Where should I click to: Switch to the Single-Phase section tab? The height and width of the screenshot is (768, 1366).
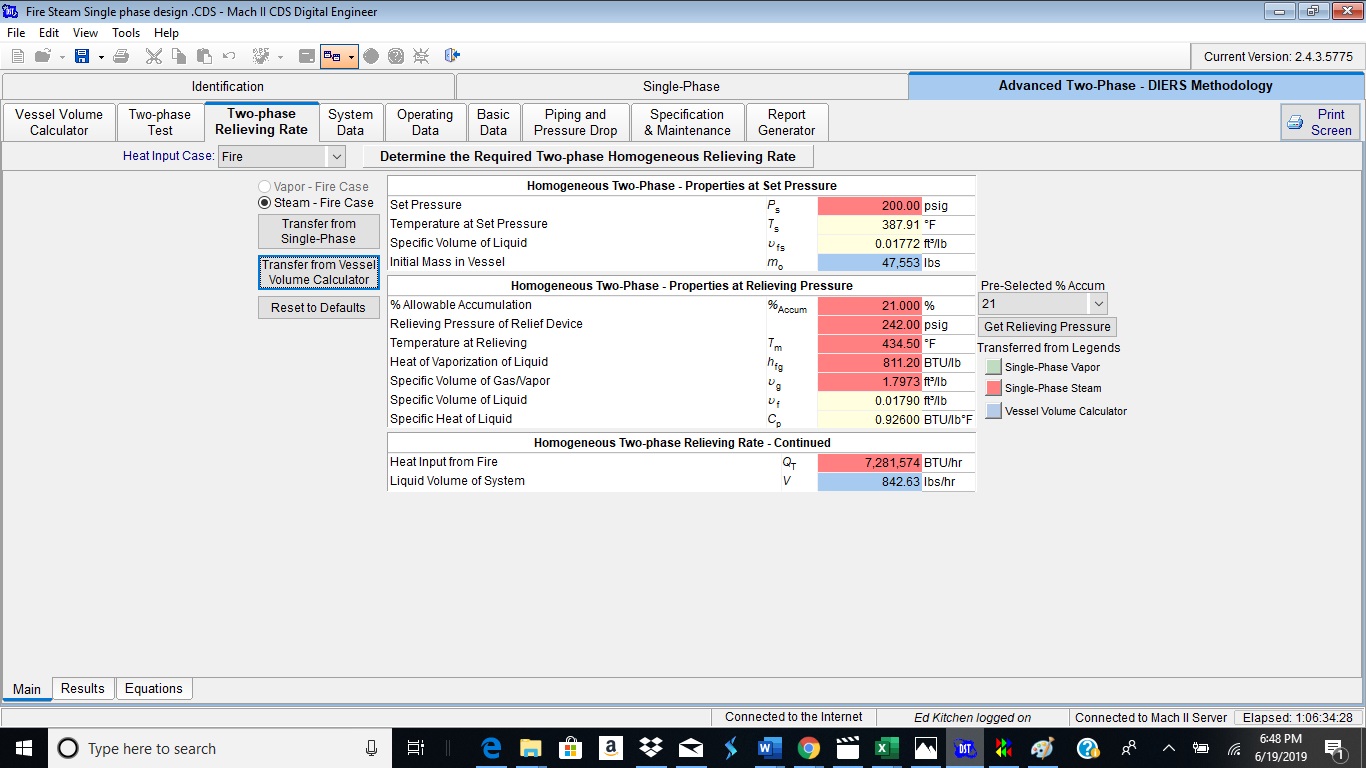point(681,86)
